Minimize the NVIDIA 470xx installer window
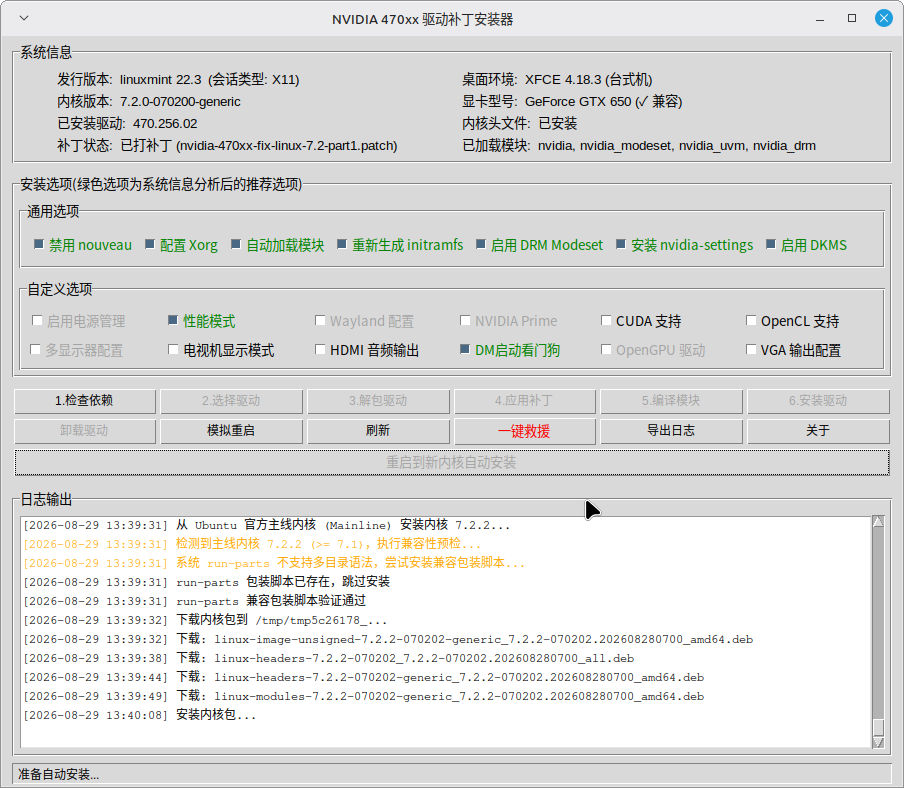904x788 pixels. (820, 19)
